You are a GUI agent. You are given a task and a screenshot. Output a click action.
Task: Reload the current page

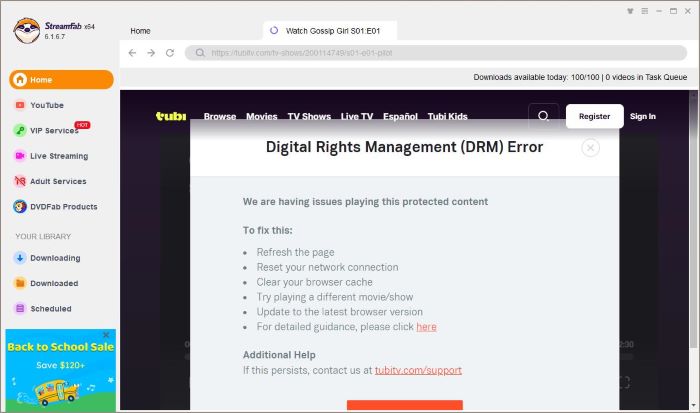click(x=170, y=53)
